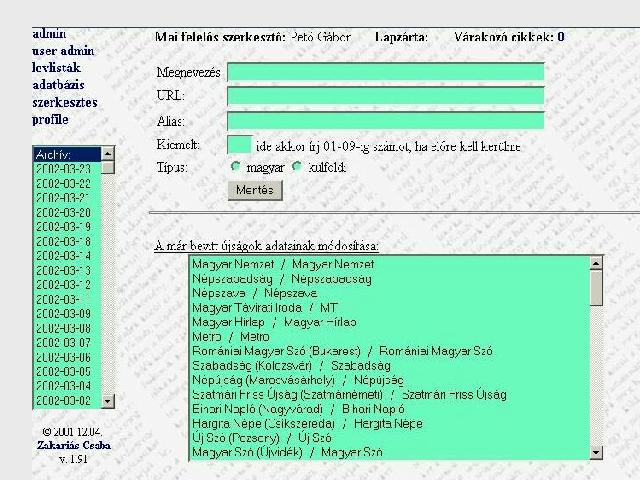Go to levlisták page
The image size is (640, 480).
(56, 68)
